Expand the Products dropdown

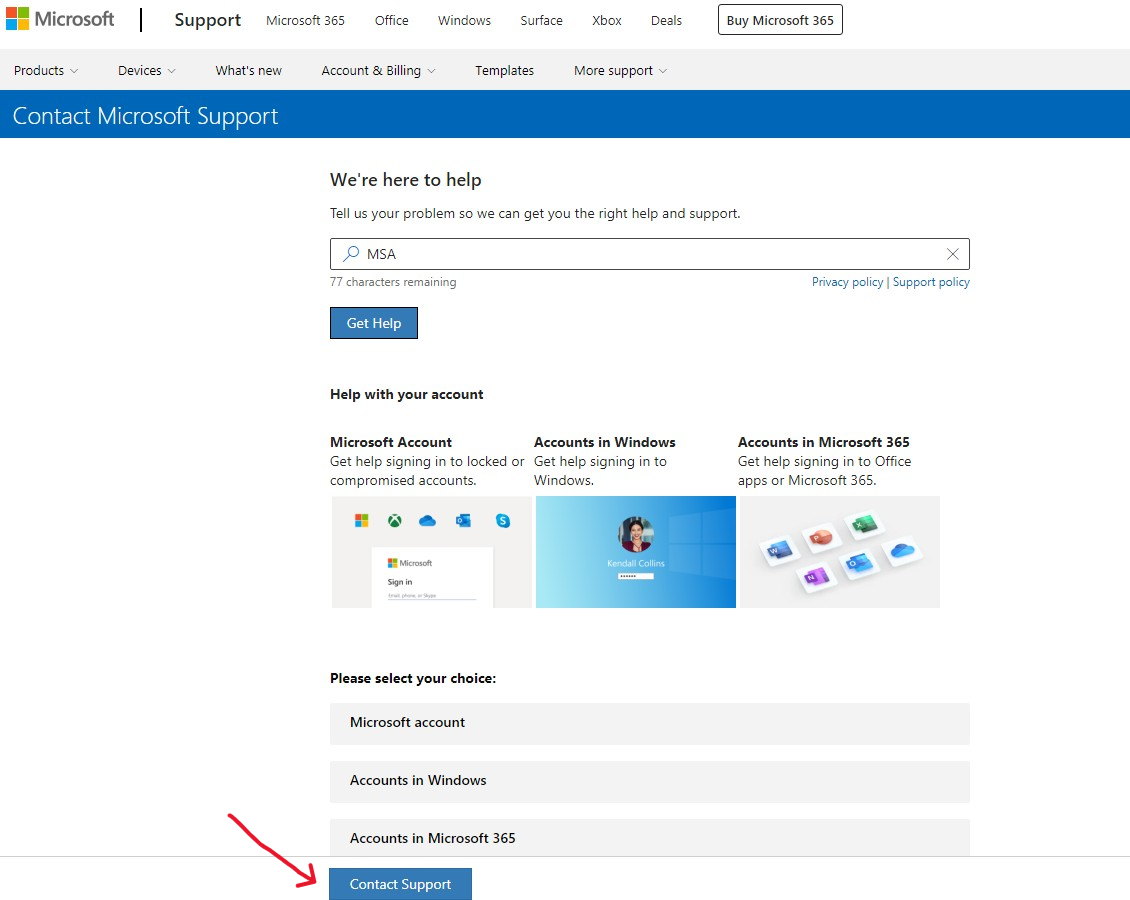(x=45, y=70)
